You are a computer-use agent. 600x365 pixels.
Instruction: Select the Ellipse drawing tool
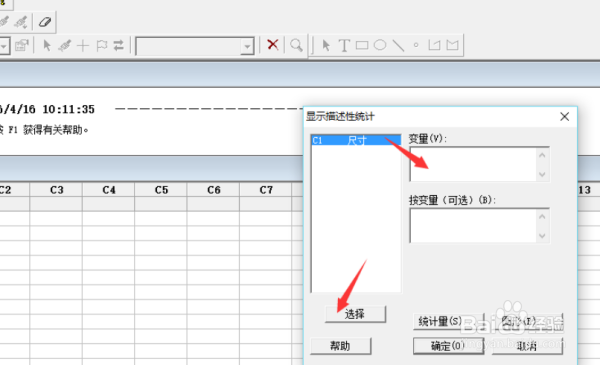click(380, 45)
